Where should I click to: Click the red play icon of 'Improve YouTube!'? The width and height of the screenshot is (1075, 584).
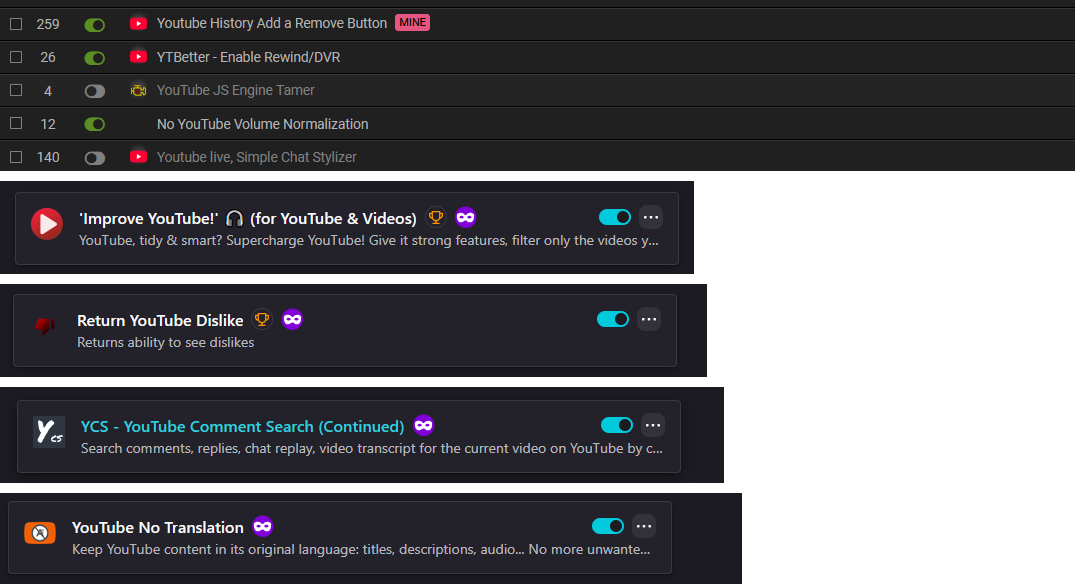click(47, 224)
